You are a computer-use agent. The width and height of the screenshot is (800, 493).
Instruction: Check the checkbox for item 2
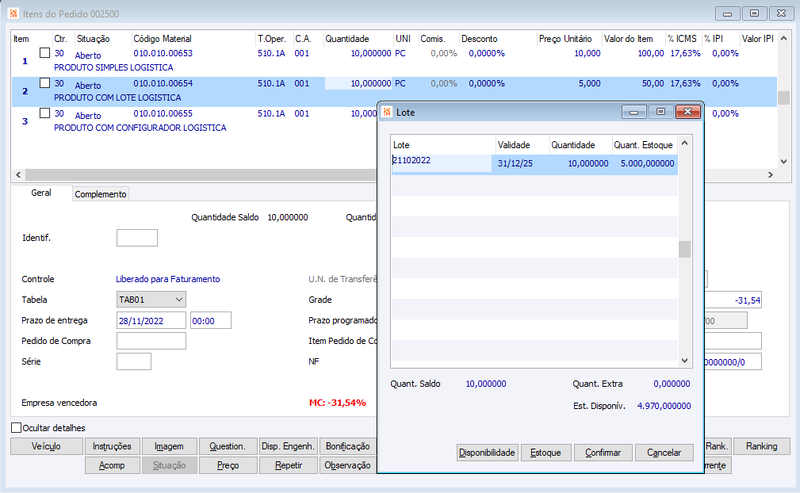click(45, 83)
